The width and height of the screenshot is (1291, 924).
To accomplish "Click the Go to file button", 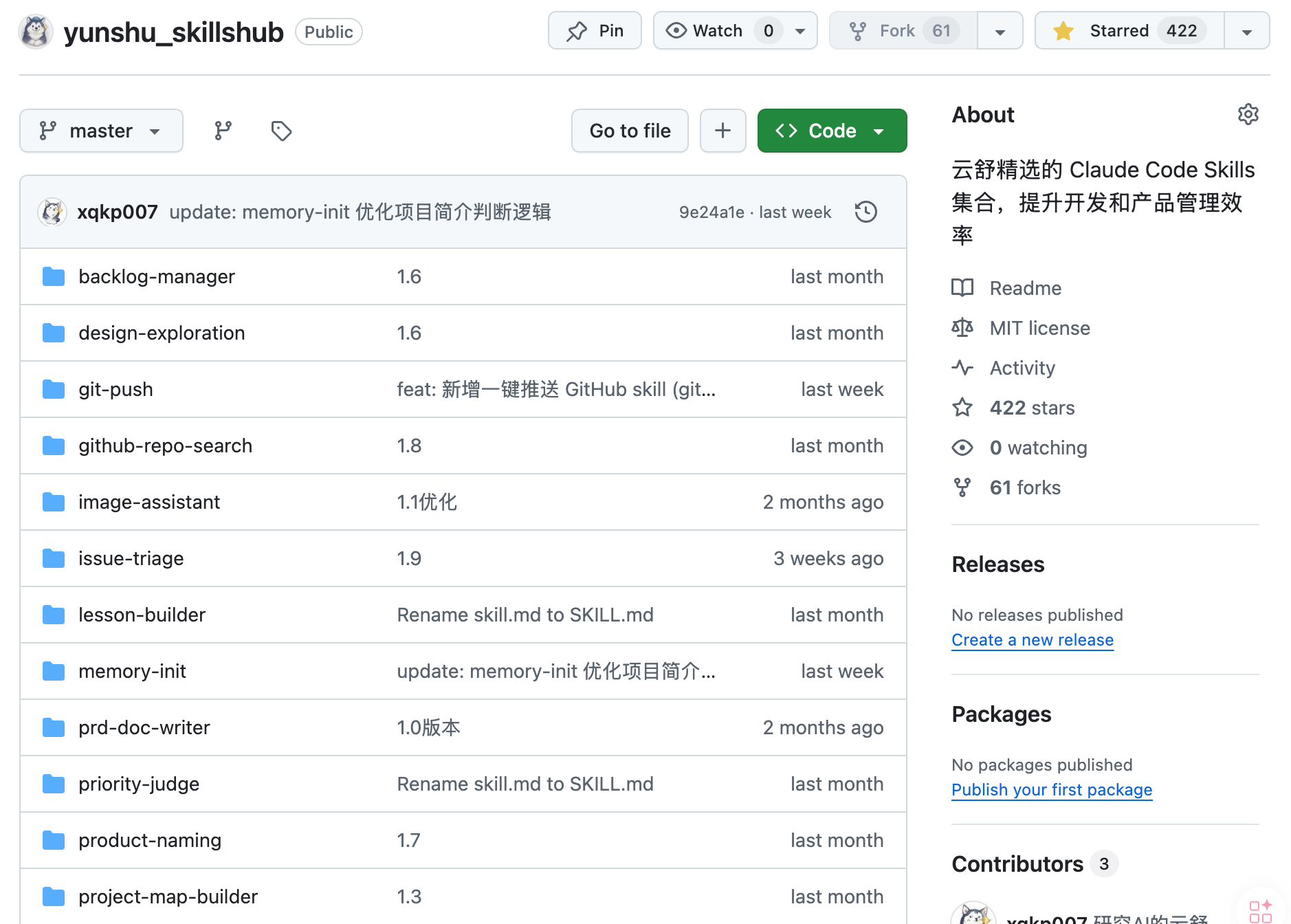I will pyautogui.click(x=630, y=131).
